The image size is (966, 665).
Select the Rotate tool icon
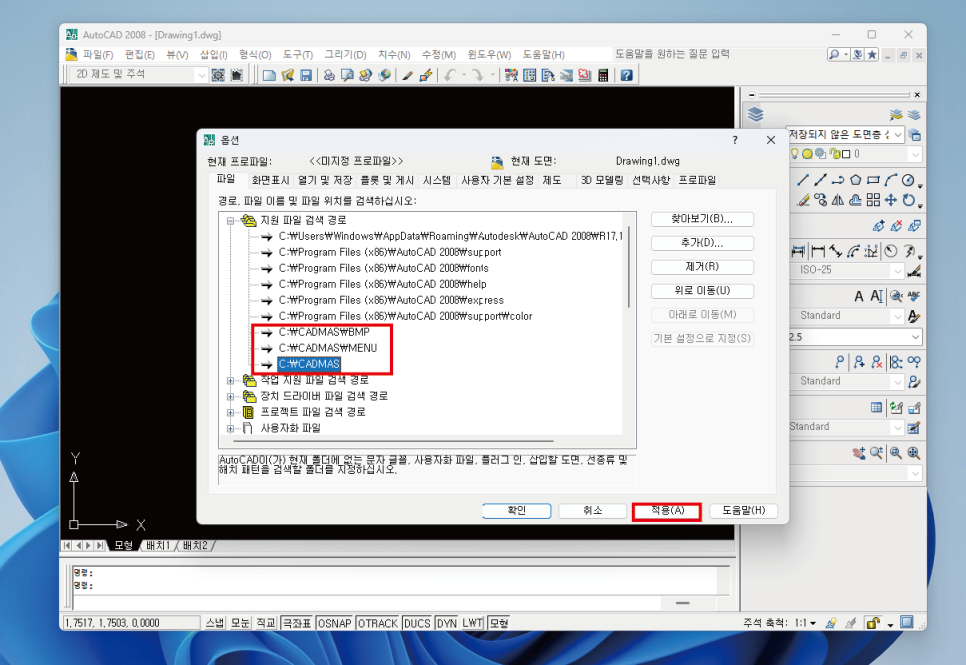909,200
